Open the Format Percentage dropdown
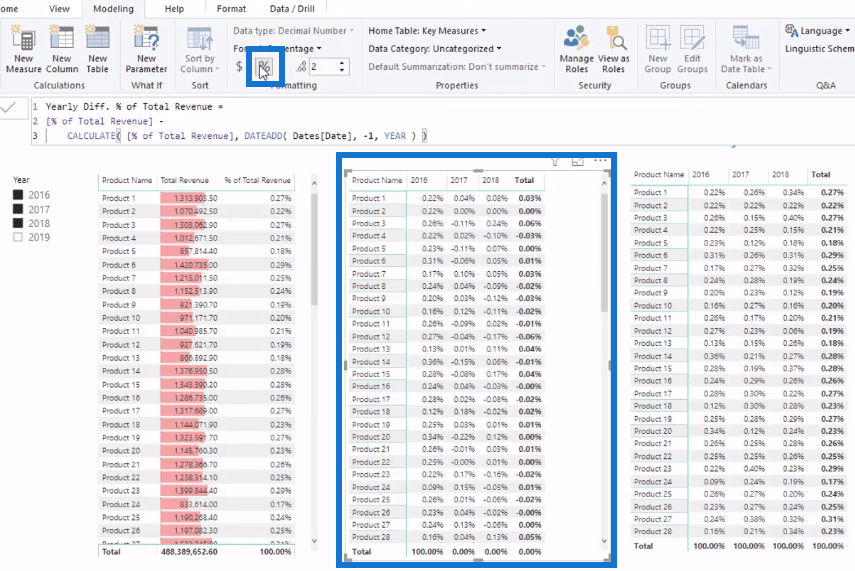The width and height of the screenshot is (855, 571). [278, 49]
